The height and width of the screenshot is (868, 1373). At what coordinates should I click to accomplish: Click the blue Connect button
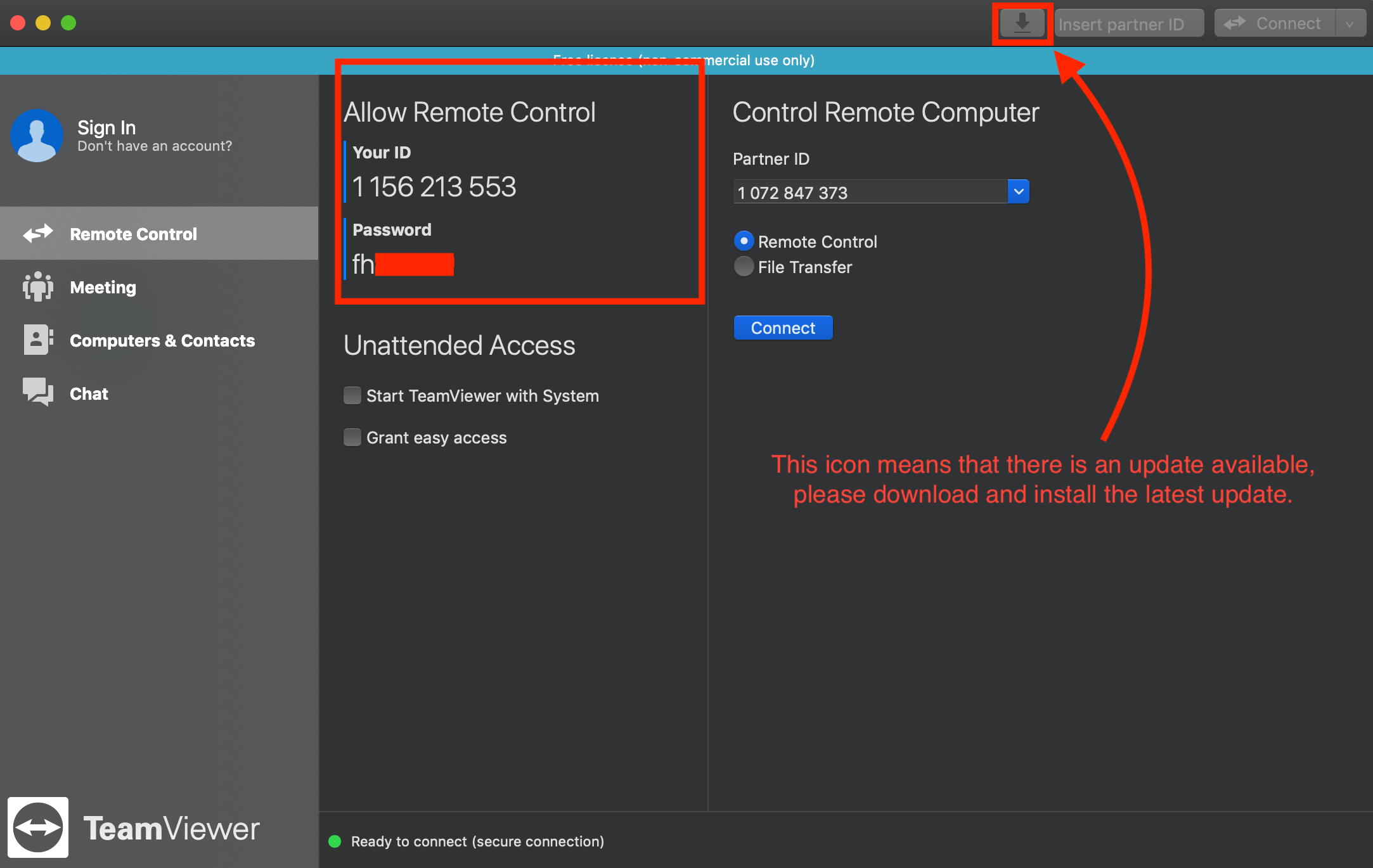coord(783,328)
